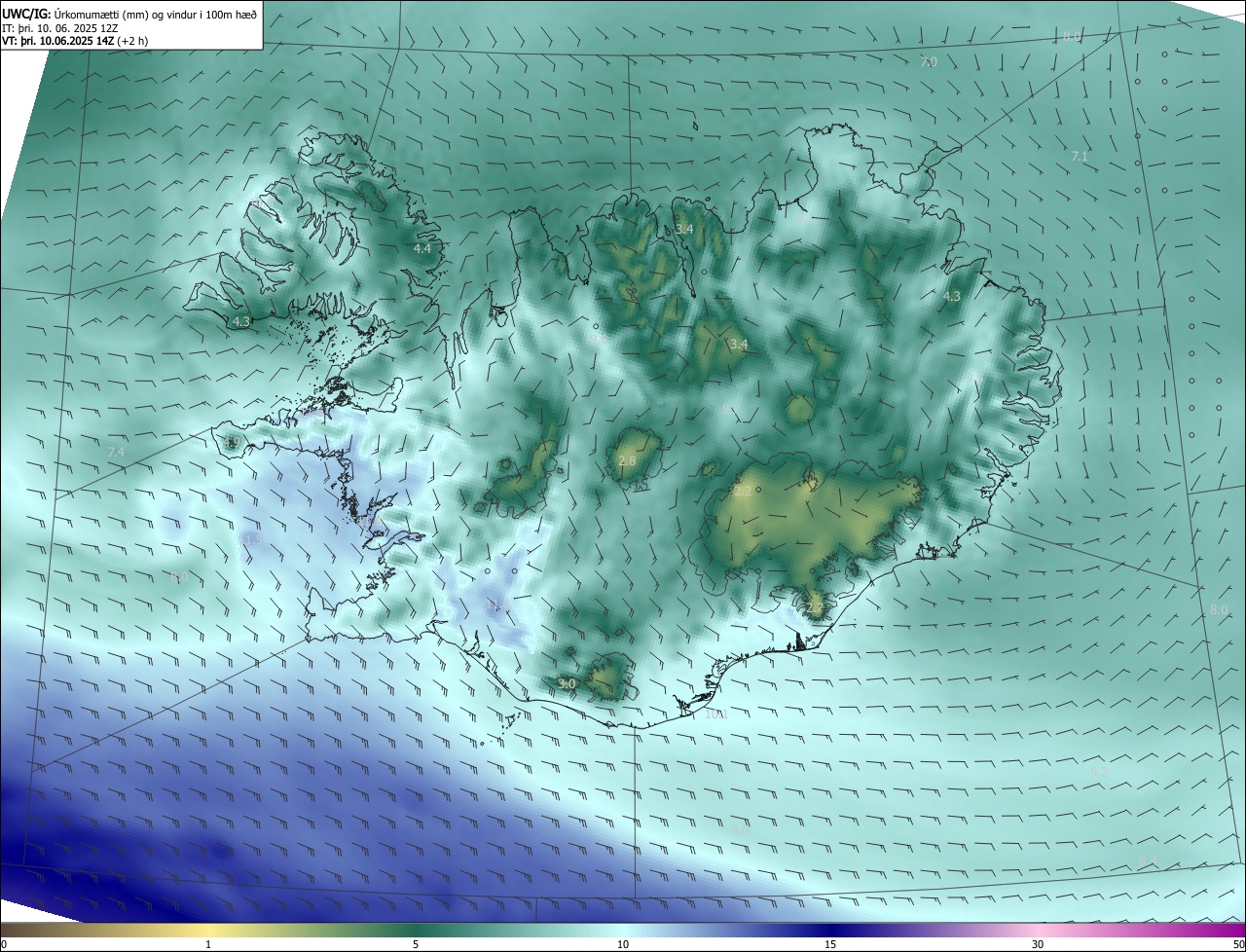
Task: Click the '50' tick on the color scale
Action: [x=1238, y=944]
